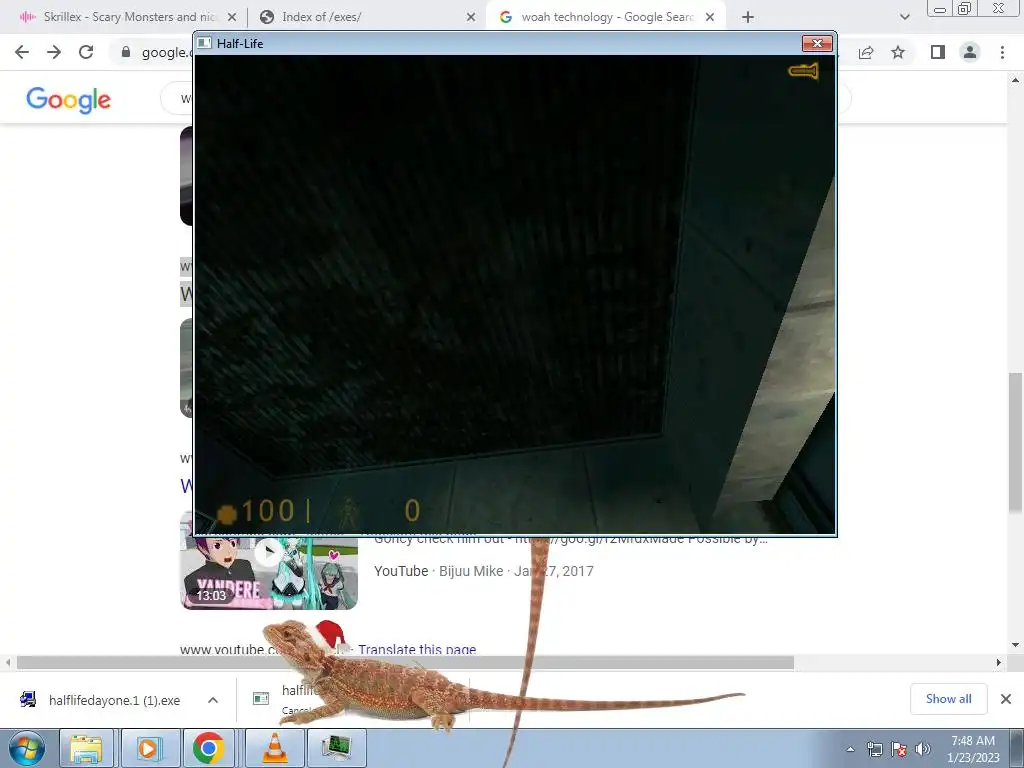The width and height of the screenshot is (1024, 768).
Task: Bookmark this page with the star icon
Action: pyautogui.click(x=898, y=52)
